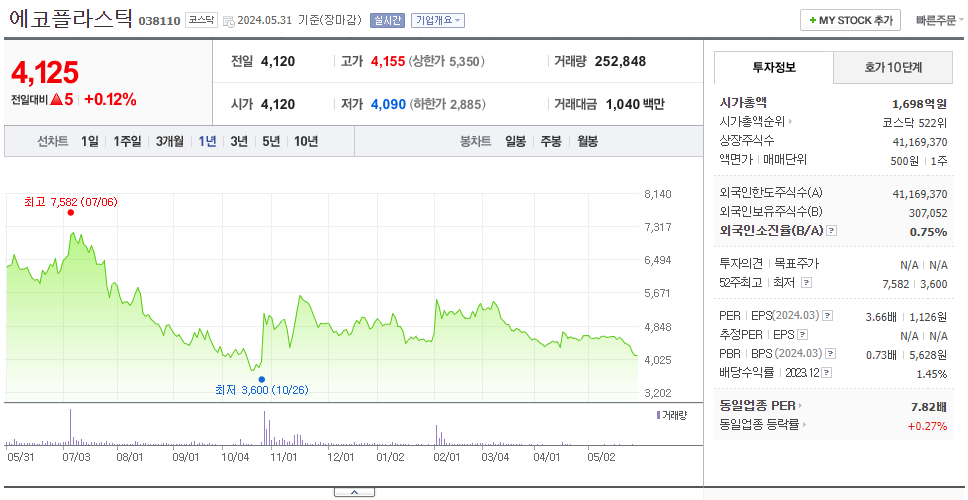Click the 코스닥 522위 rank value
Viewport: 968px width, 500px height.
[x=915, y=122]
